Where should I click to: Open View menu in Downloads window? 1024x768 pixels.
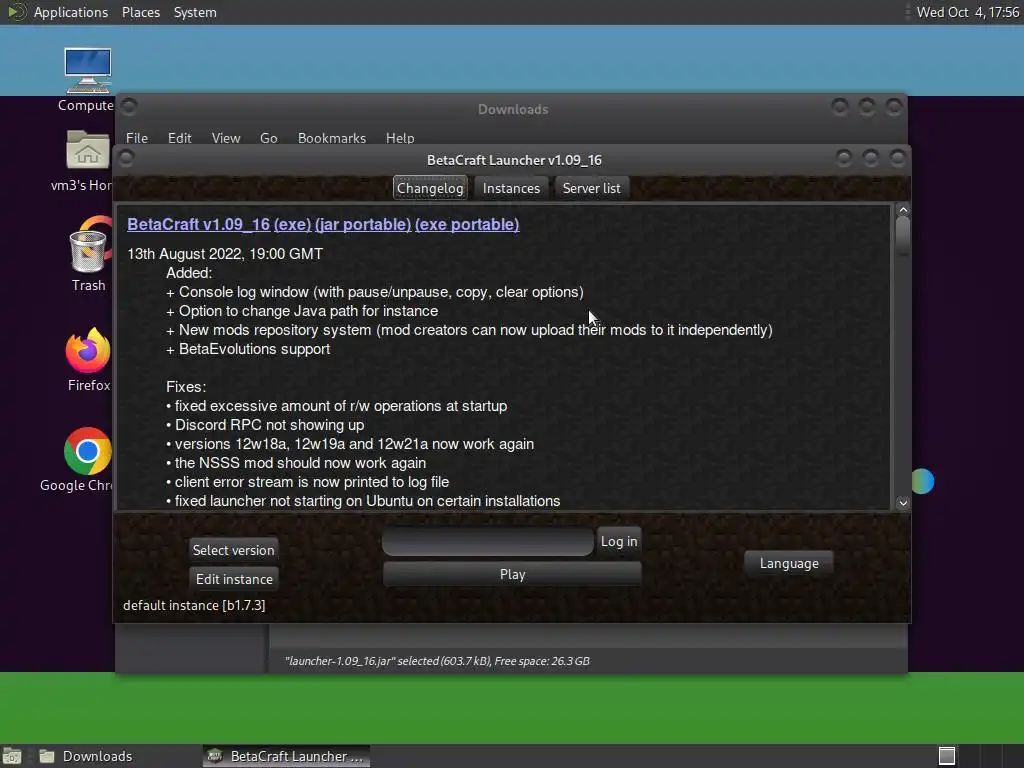click(226, 138)
